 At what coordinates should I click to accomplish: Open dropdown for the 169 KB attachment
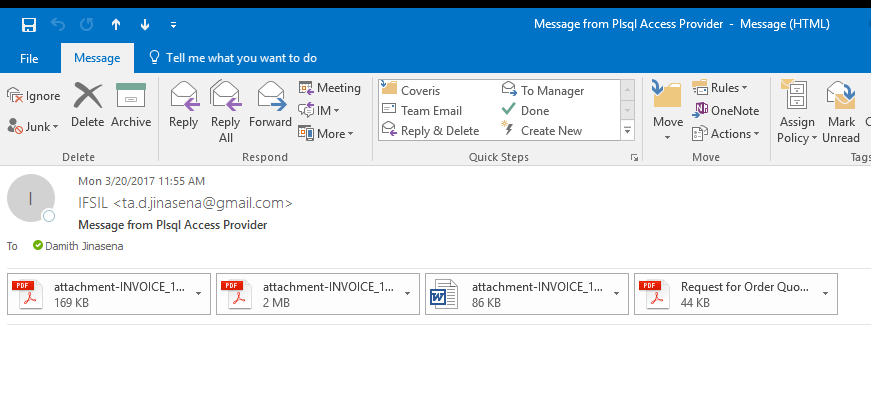(199, 294)
